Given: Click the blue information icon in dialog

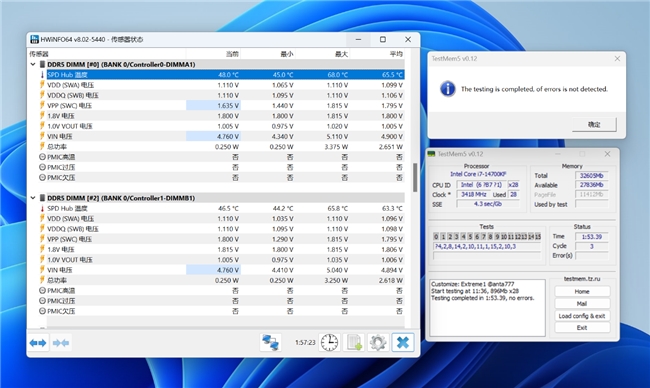Looking at the screenshot, I should pyautogui.click(x=448, y=89).
